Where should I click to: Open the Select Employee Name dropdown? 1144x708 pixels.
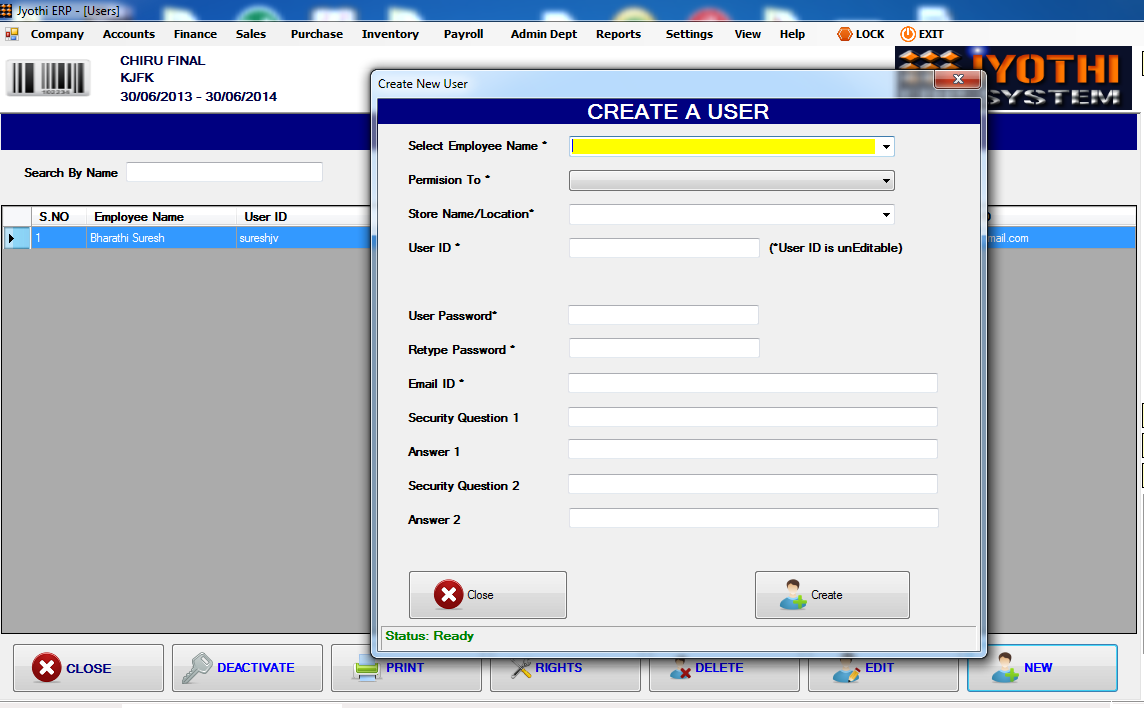(x=886, y=146)
